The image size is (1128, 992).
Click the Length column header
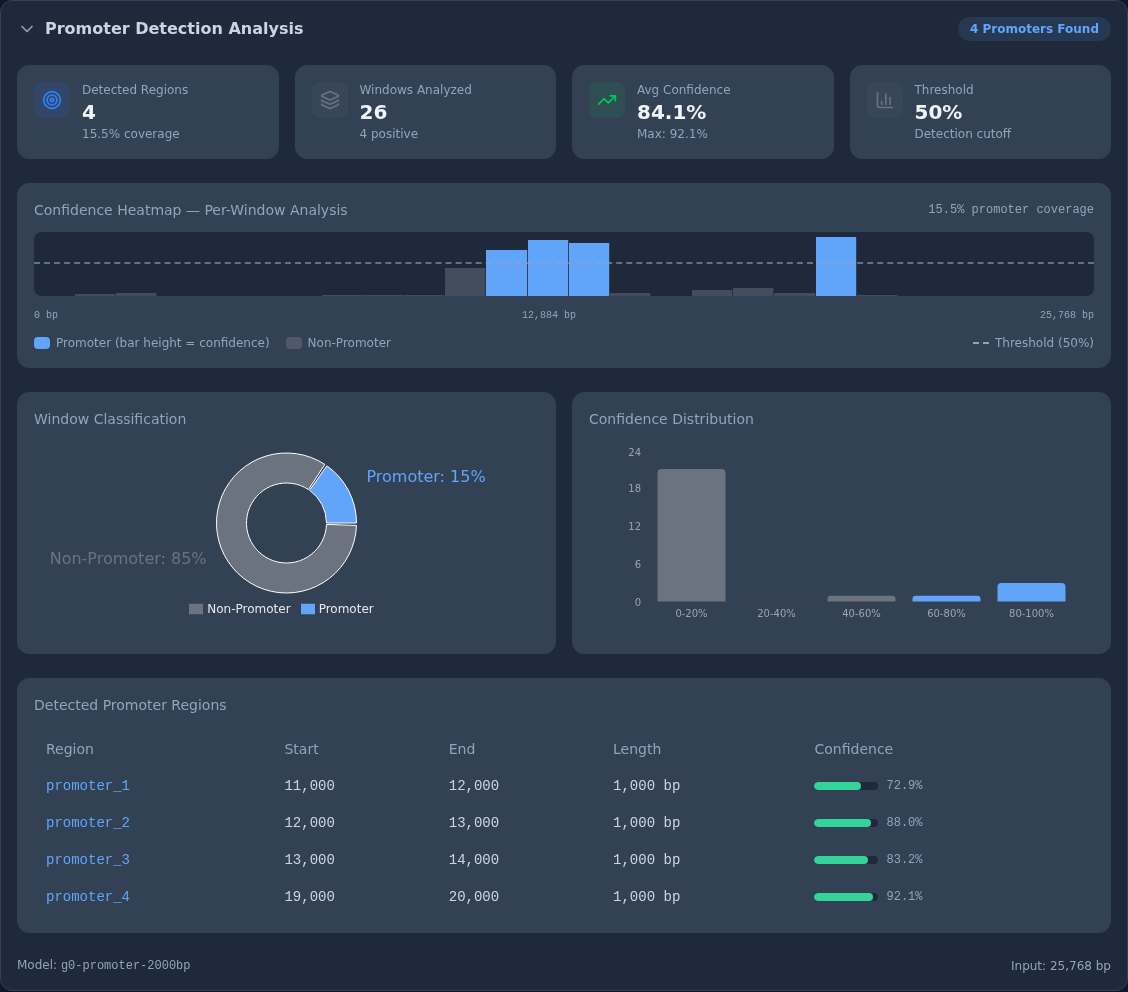point(637,749)
